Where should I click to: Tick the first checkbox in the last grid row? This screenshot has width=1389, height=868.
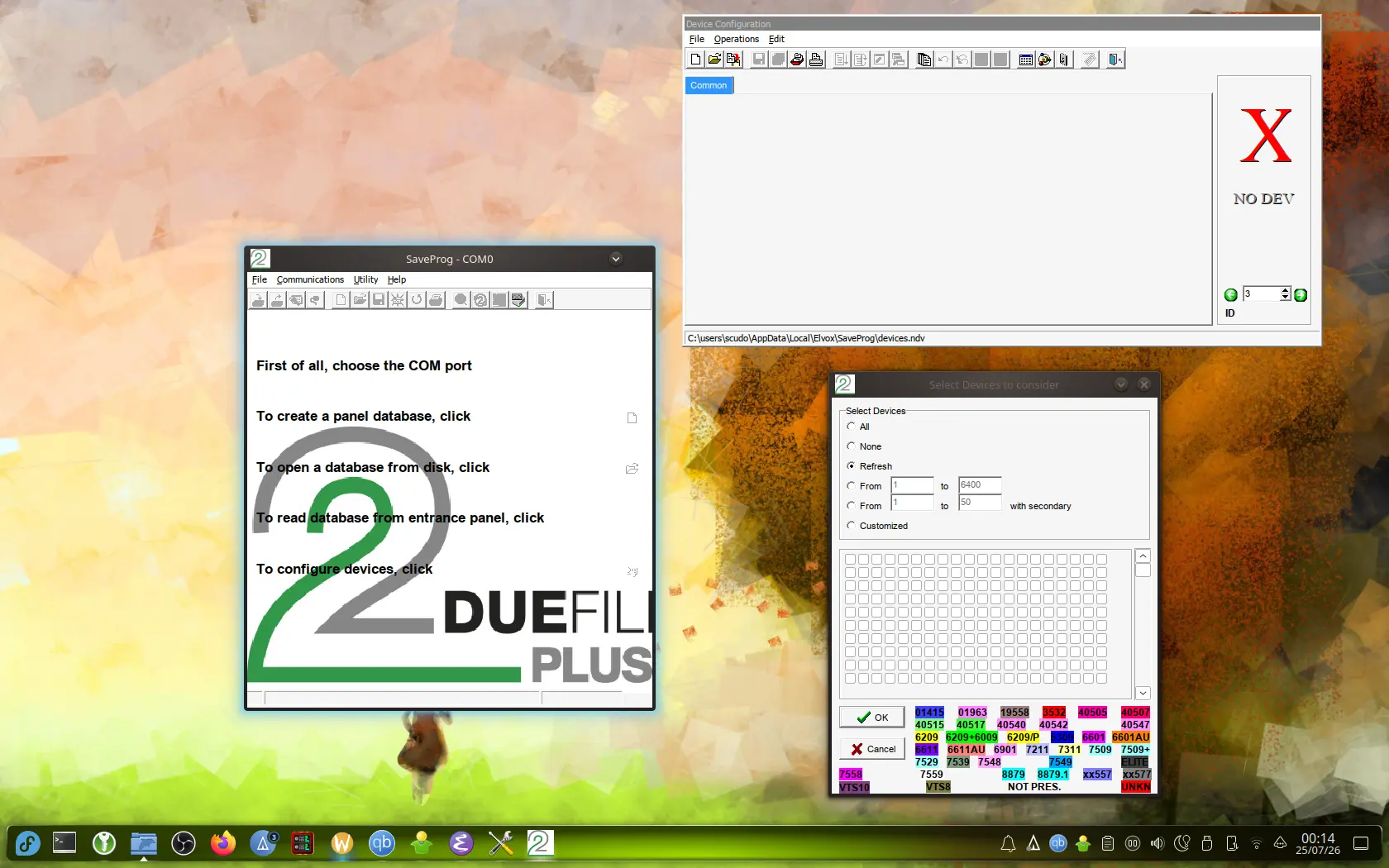point(850,679)
